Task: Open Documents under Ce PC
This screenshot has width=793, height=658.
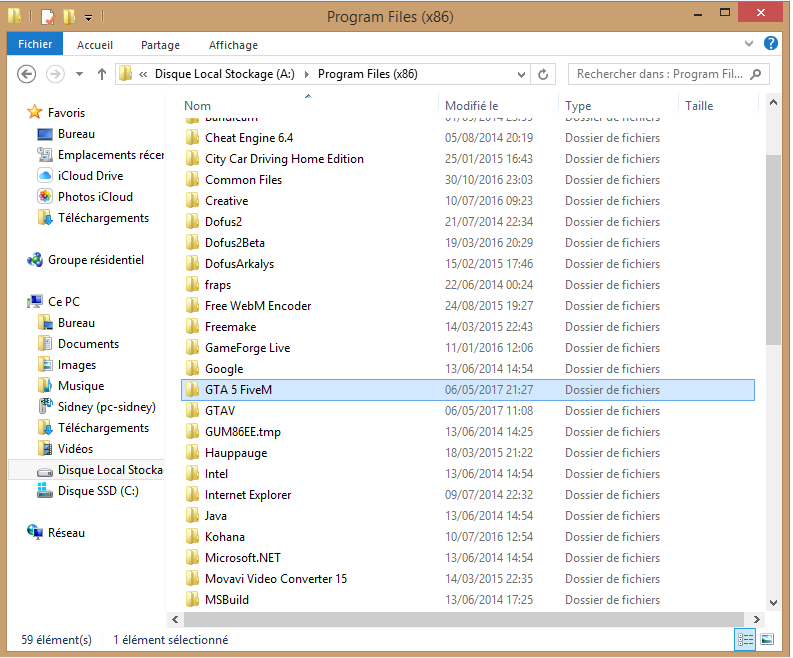Action: 88,344
